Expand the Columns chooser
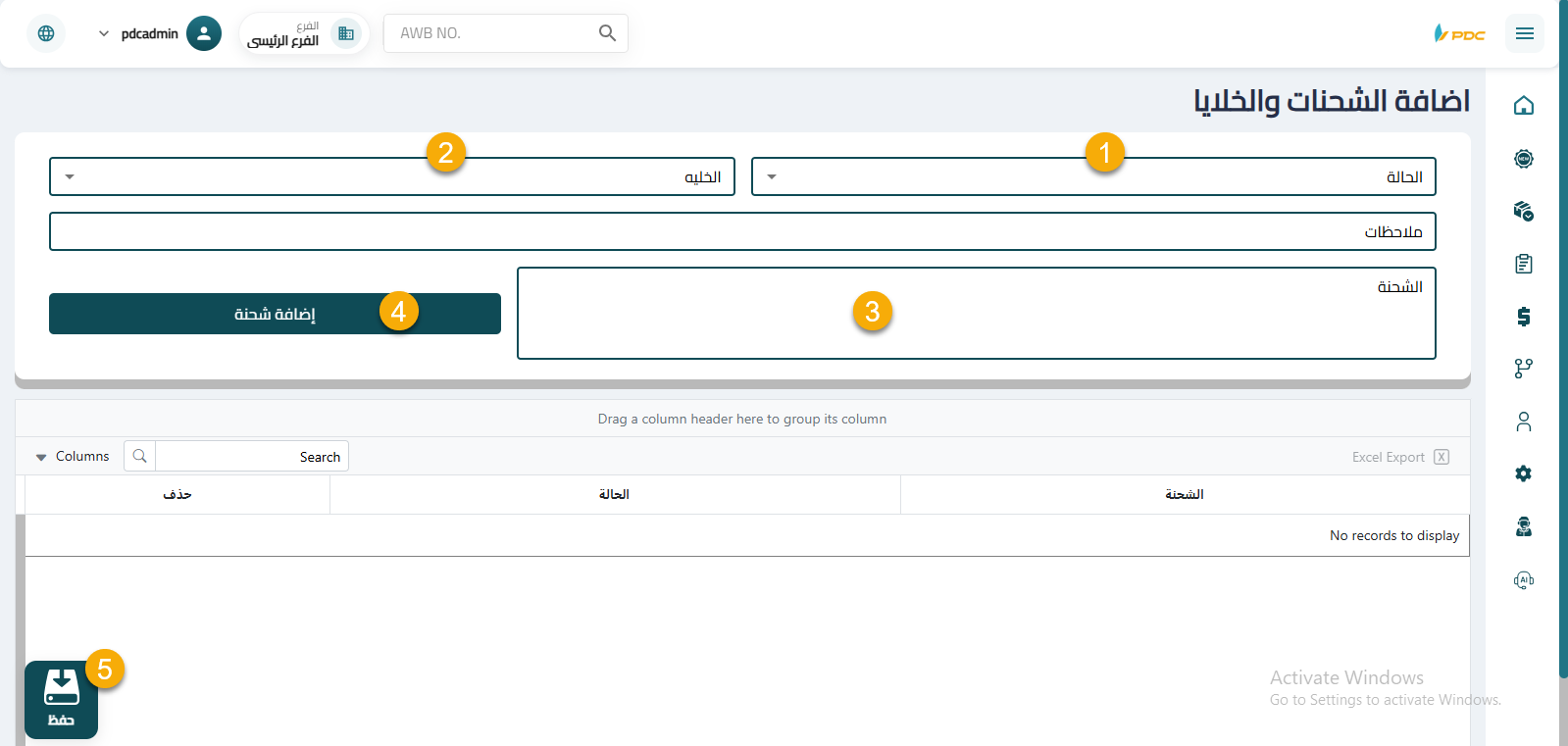The width and height of the screenshot is (1568, 746). [73, 457]
